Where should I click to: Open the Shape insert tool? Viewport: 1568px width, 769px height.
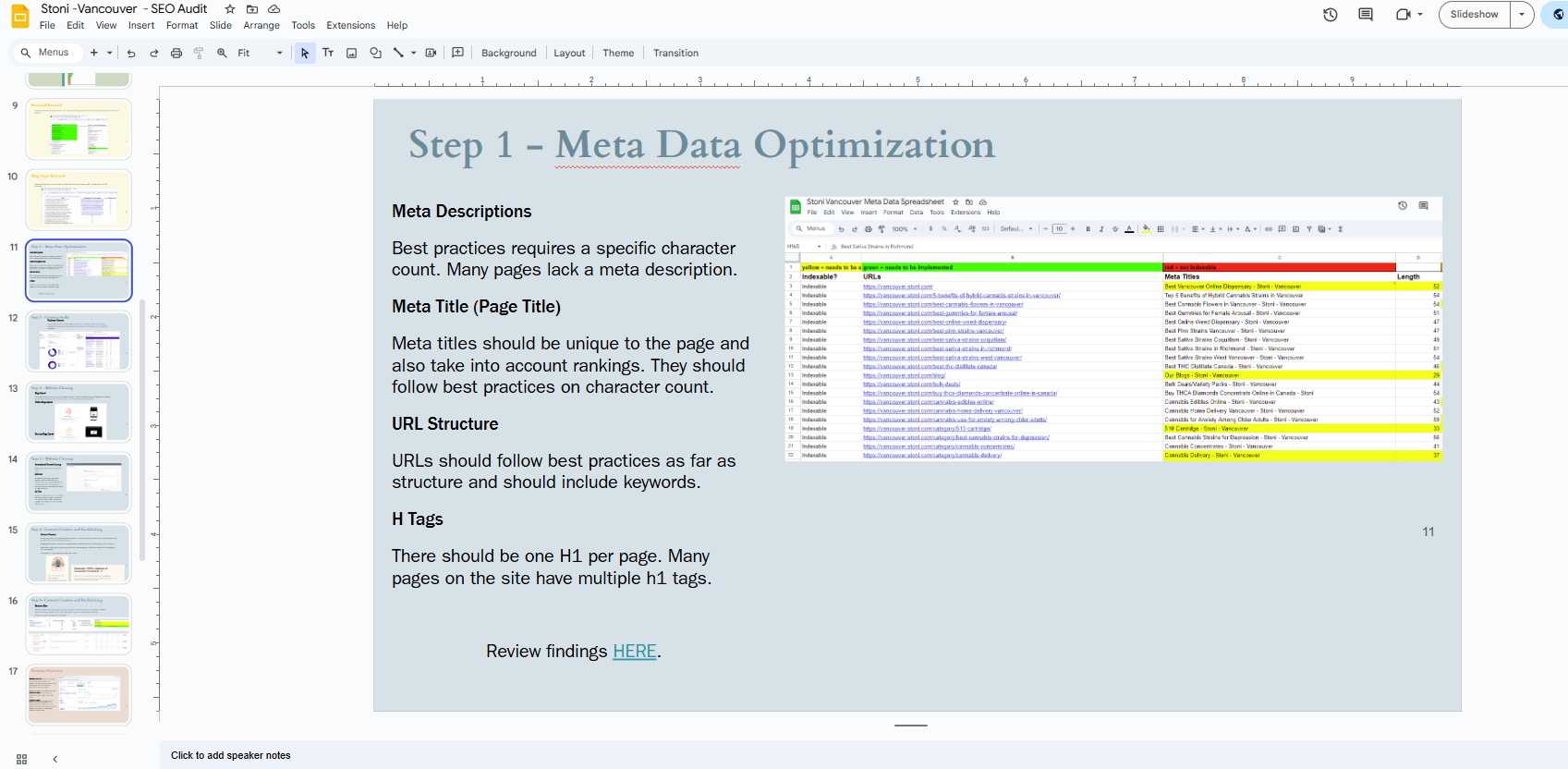[x=376, y=53]
